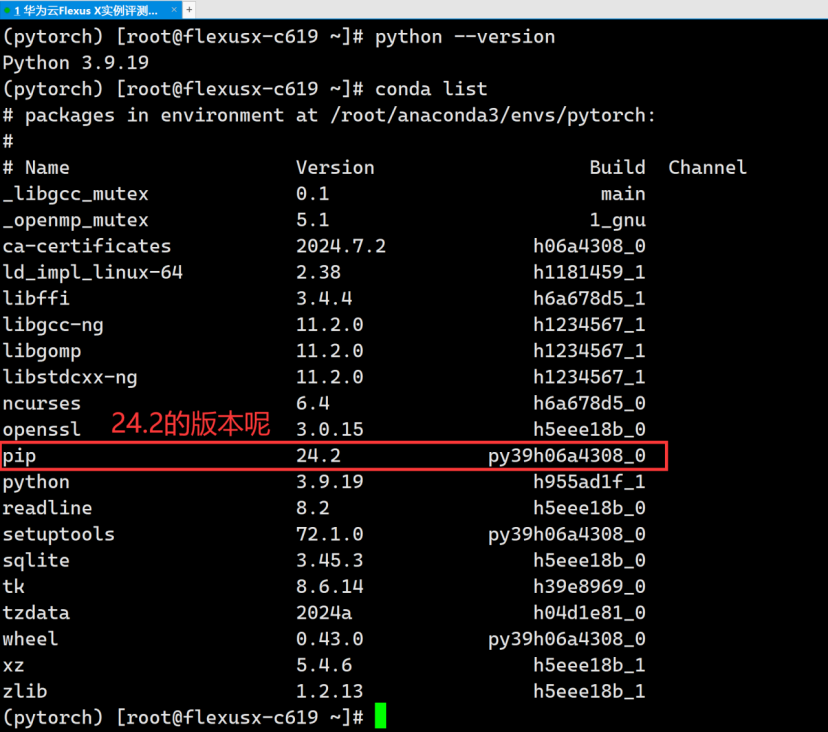Viewport: 828px width, 732px height.
Task: Click pip build 'py39h06a4308_0'
Action: point(567,456)
